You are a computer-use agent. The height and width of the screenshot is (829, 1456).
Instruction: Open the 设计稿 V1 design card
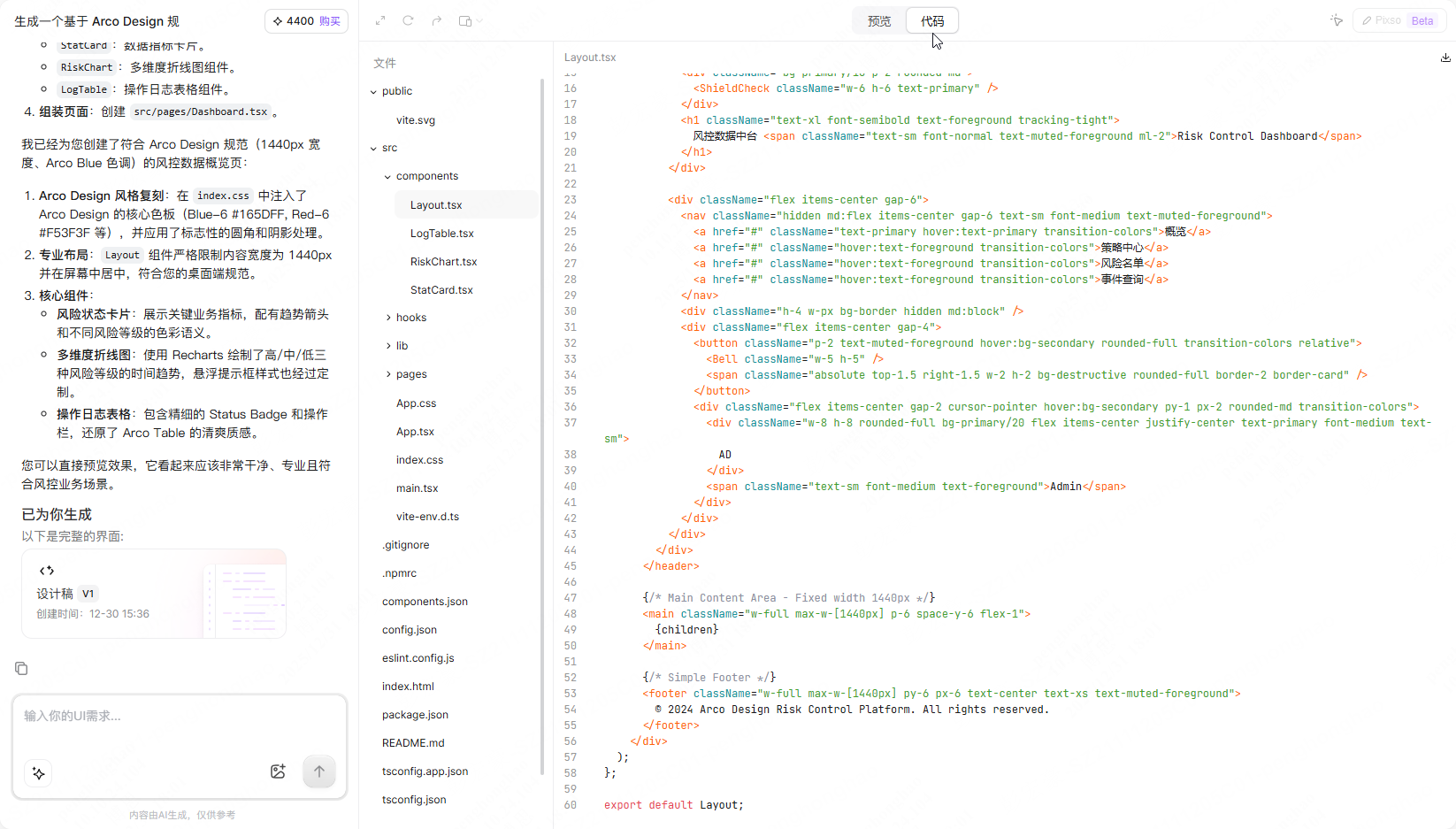tap(154, 594)
